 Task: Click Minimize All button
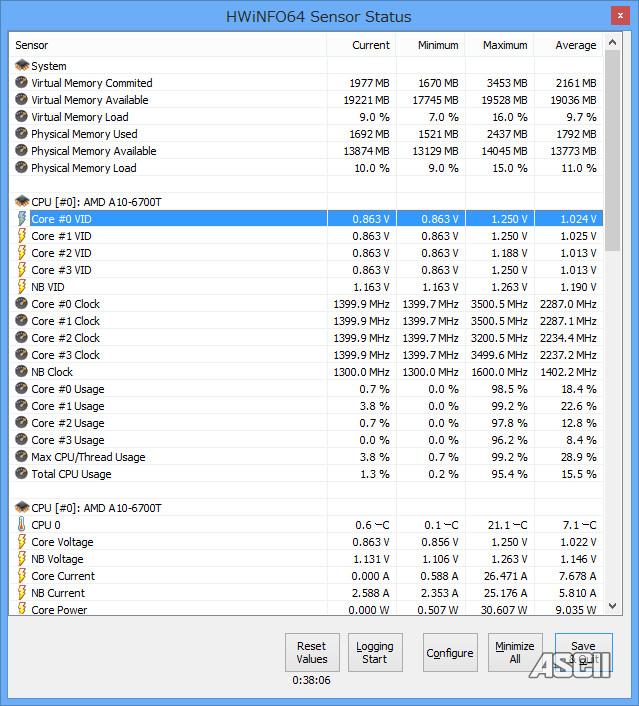[x=515, y=652]
